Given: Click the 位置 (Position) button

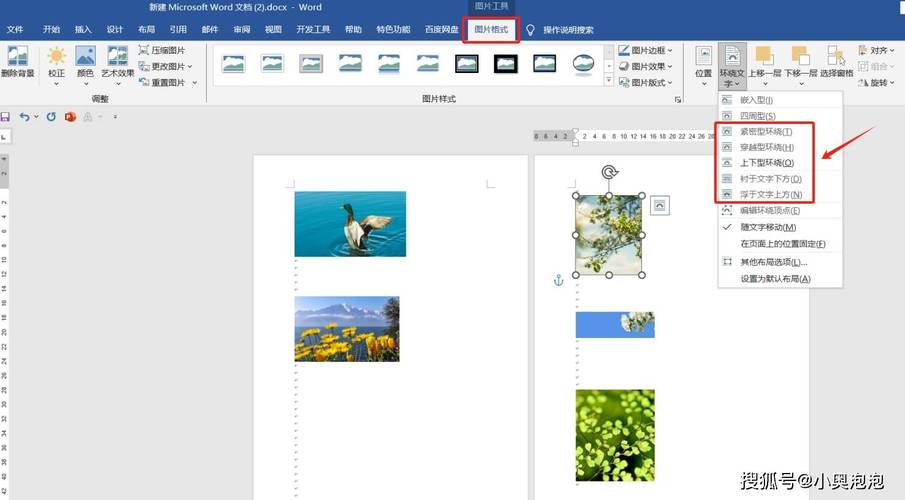Looking at the screenshot, I should pyautogui.click(x=704, y=65).
